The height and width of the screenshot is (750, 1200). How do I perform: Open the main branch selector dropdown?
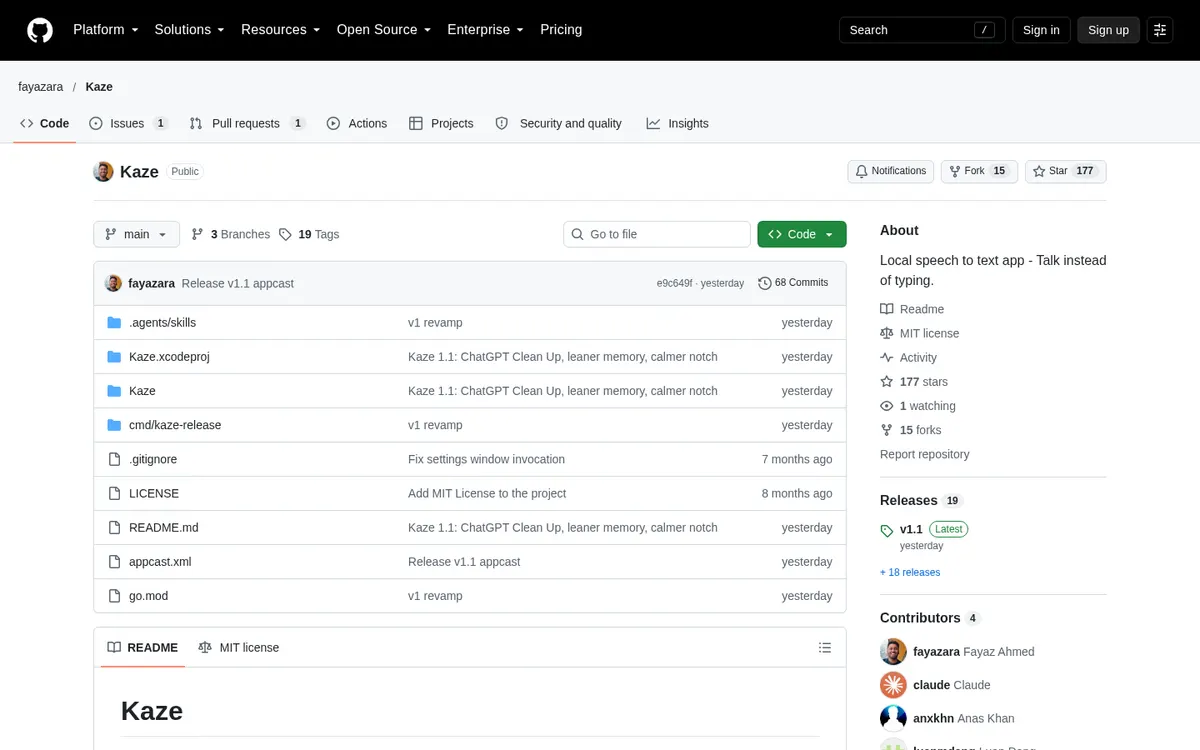(x=137, y=234)
